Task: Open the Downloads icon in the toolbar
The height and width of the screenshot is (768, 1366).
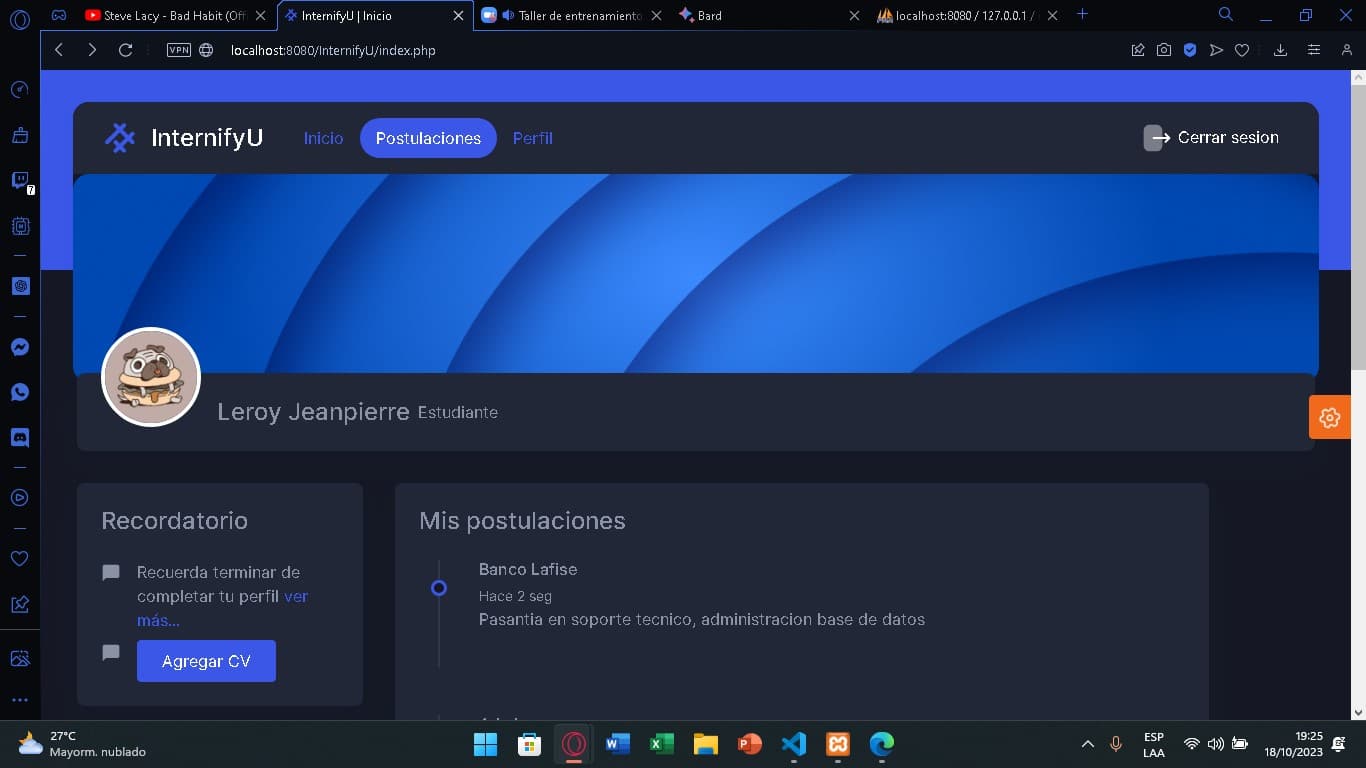Action: [1281, 49]
